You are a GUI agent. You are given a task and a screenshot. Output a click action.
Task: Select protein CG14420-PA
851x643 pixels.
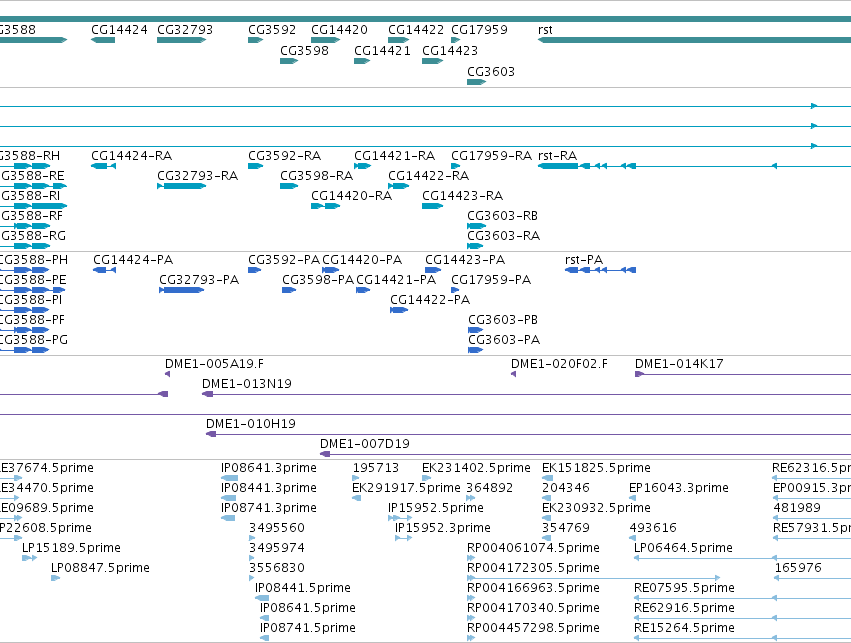tap(362, 260)
